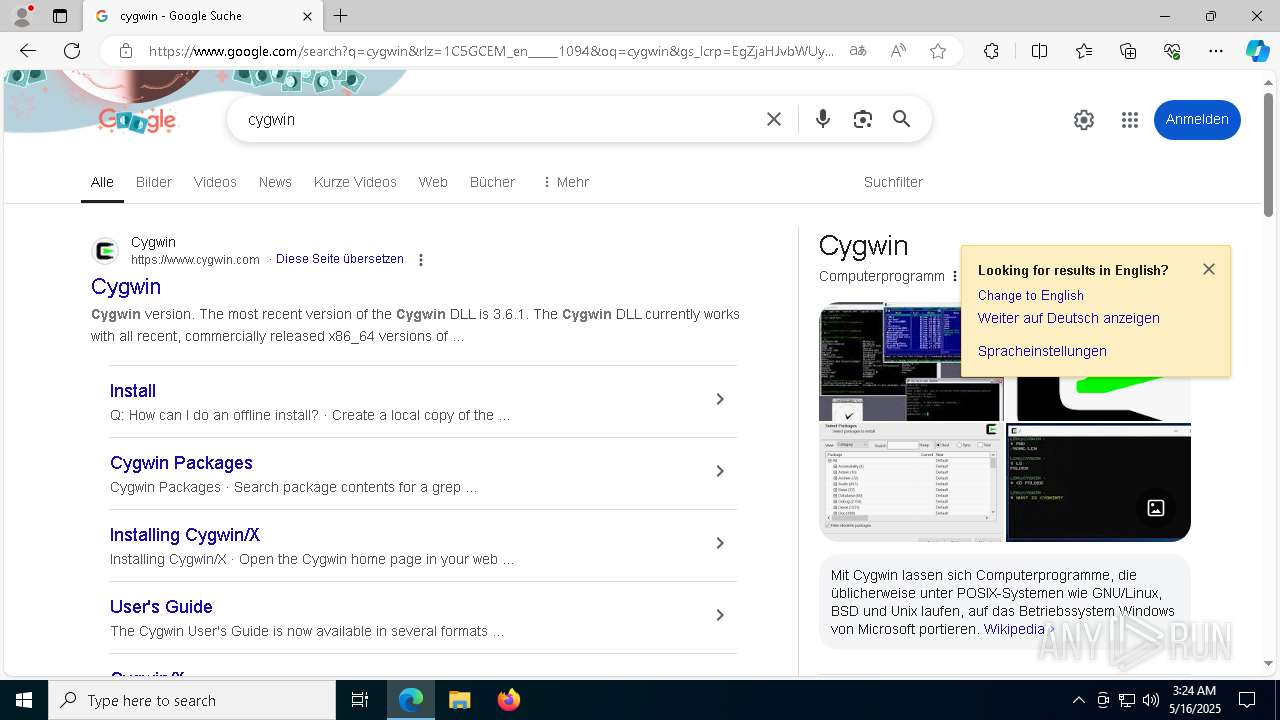The height and width of the screenshot is (720, 1280).
Task: Click Change to English link
Action: pos(1031,296)
